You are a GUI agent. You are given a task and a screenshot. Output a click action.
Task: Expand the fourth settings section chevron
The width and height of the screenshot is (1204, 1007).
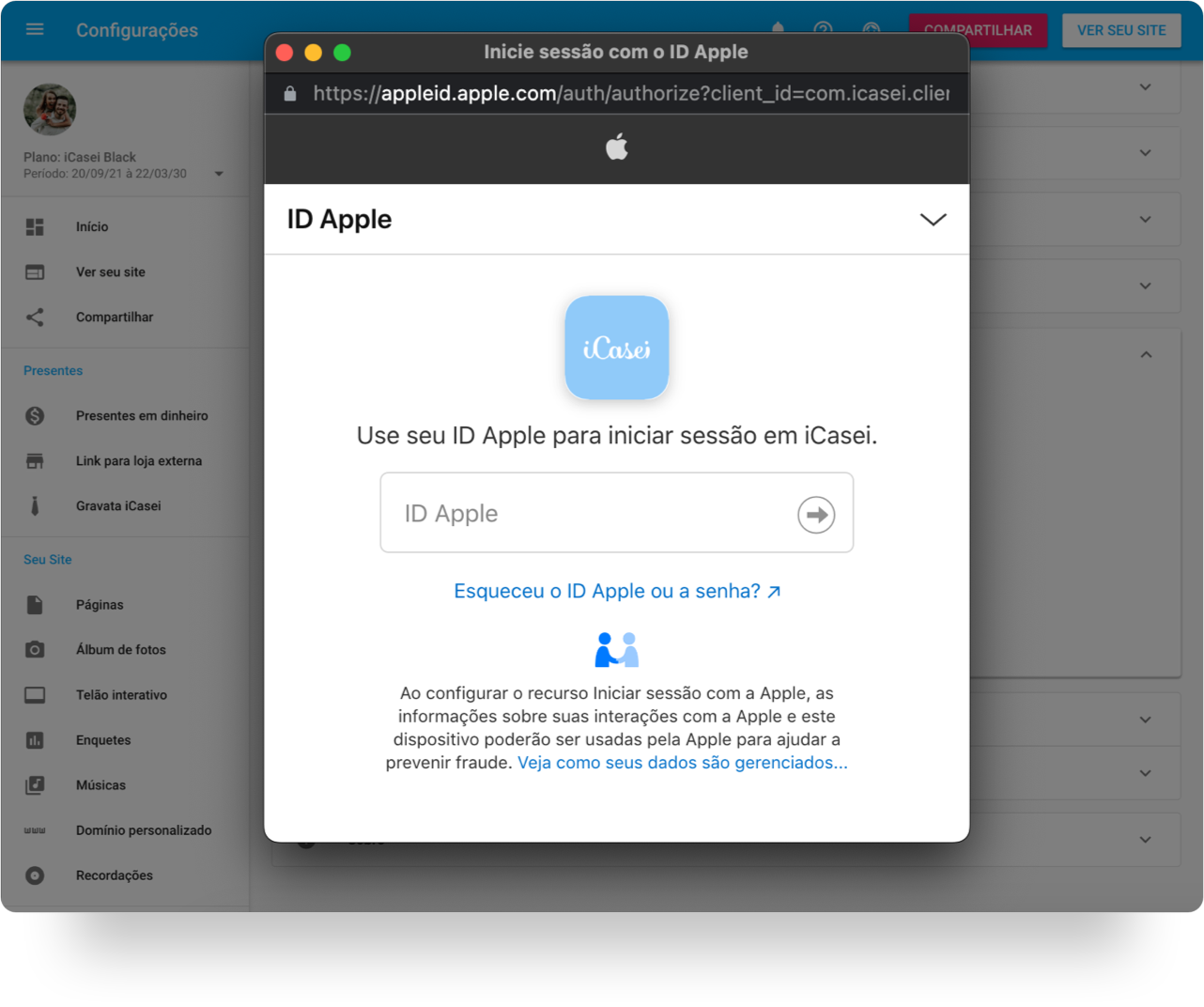[x=1146, y=286]
